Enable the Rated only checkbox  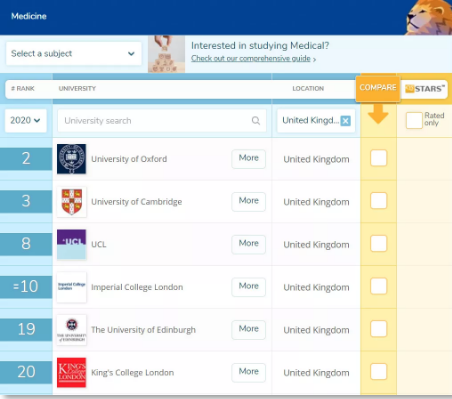[414, 120]
